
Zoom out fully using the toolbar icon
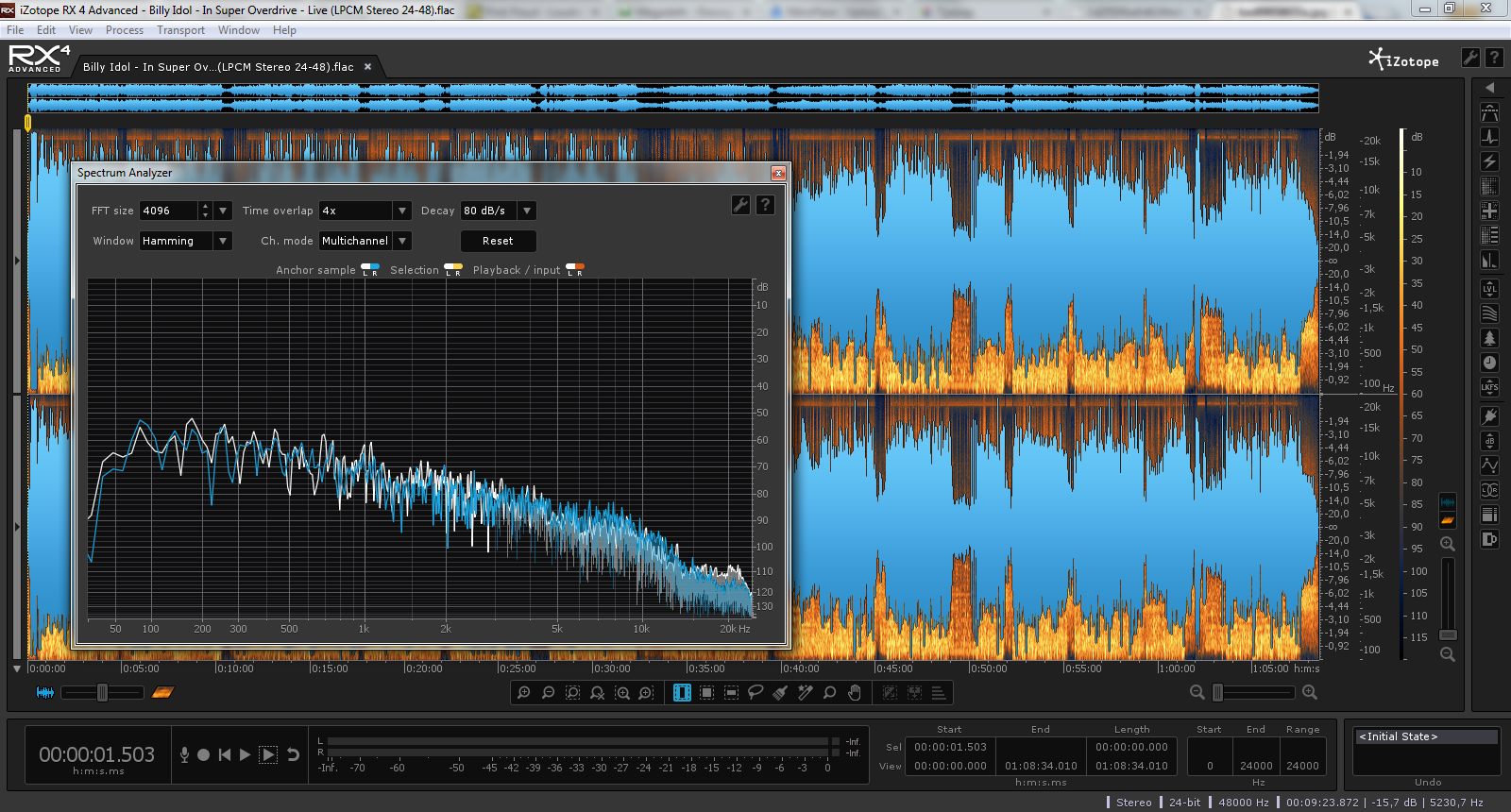(598, 693)
